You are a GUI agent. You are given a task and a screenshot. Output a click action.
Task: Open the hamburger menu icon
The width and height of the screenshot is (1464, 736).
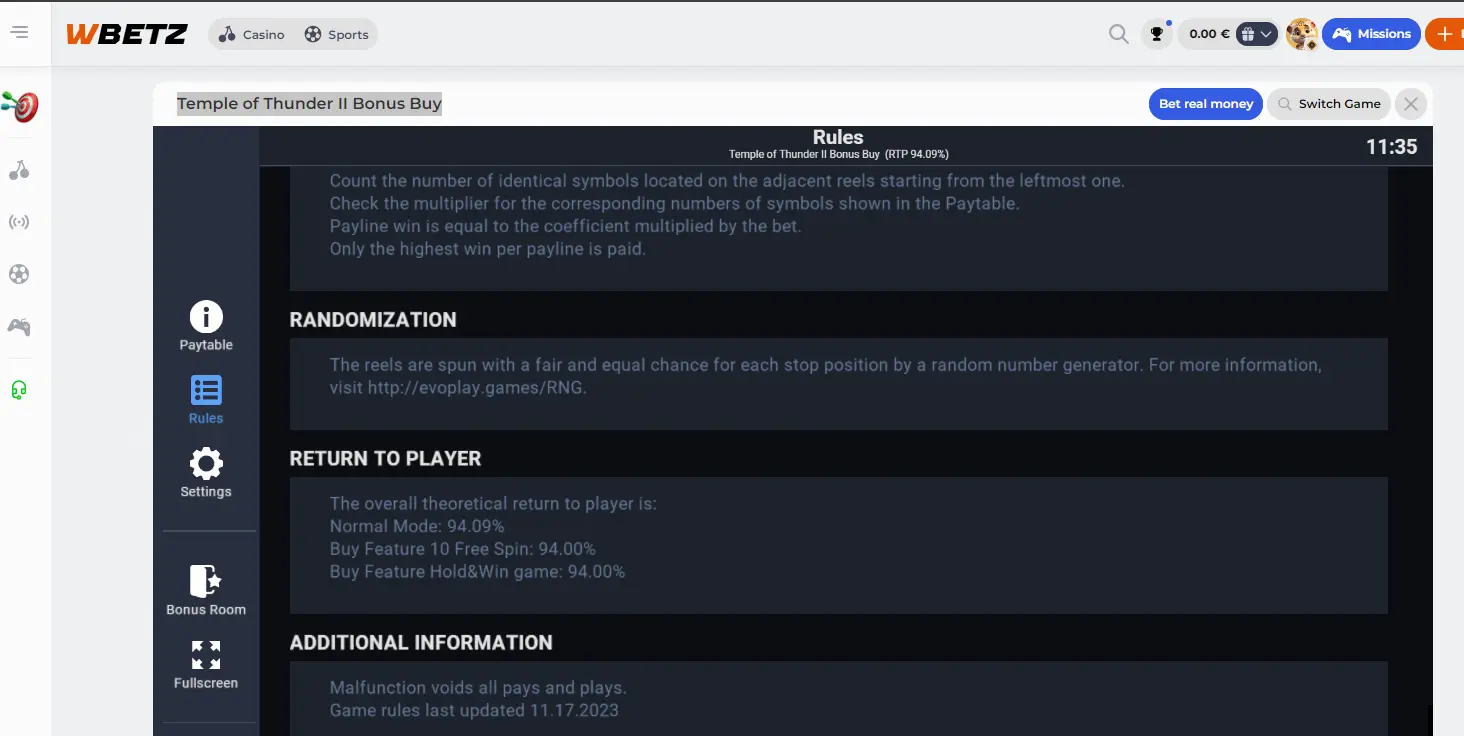(19, 33)
